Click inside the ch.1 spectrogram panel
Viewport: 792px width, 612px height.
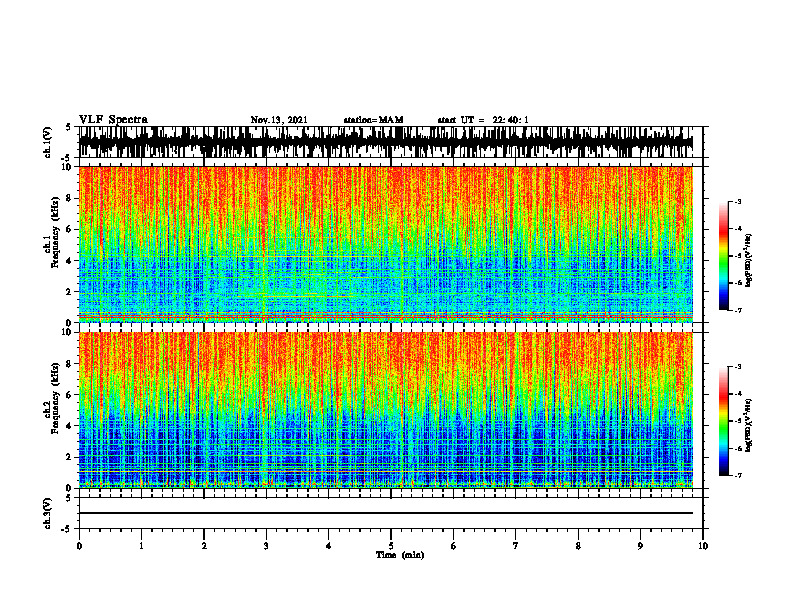(x=386, y=244)
